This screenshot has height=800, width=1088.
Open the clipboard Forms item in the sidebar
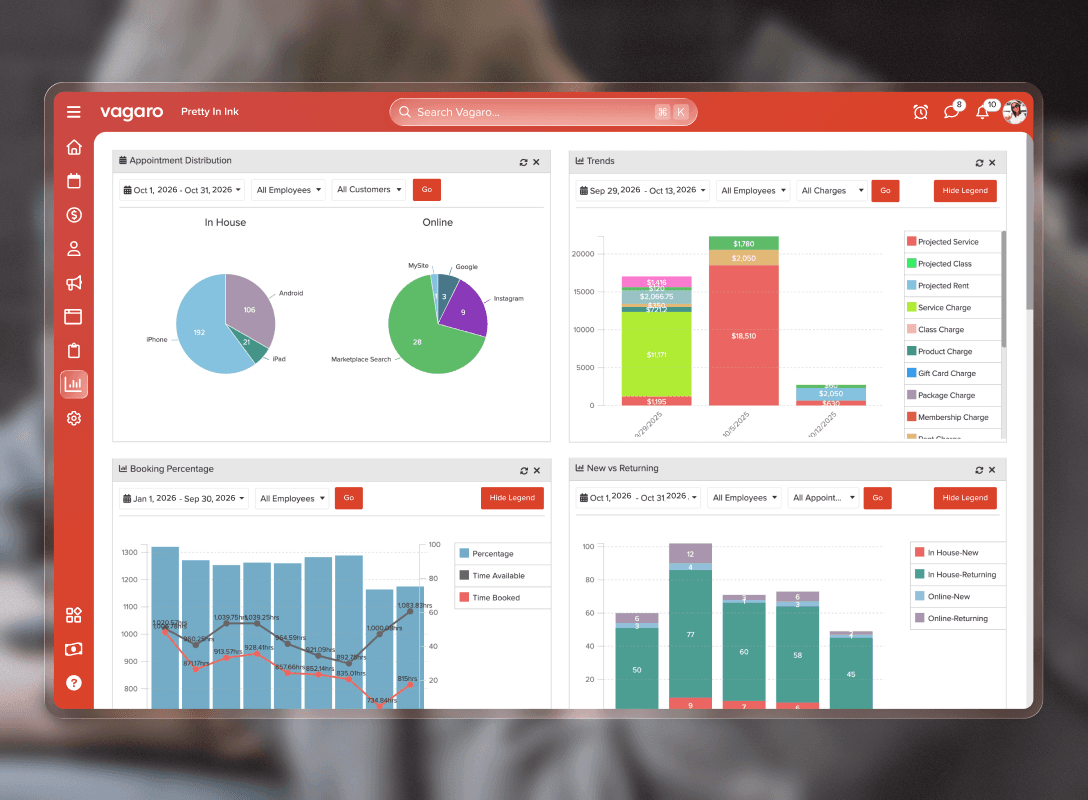pos(74,351)
